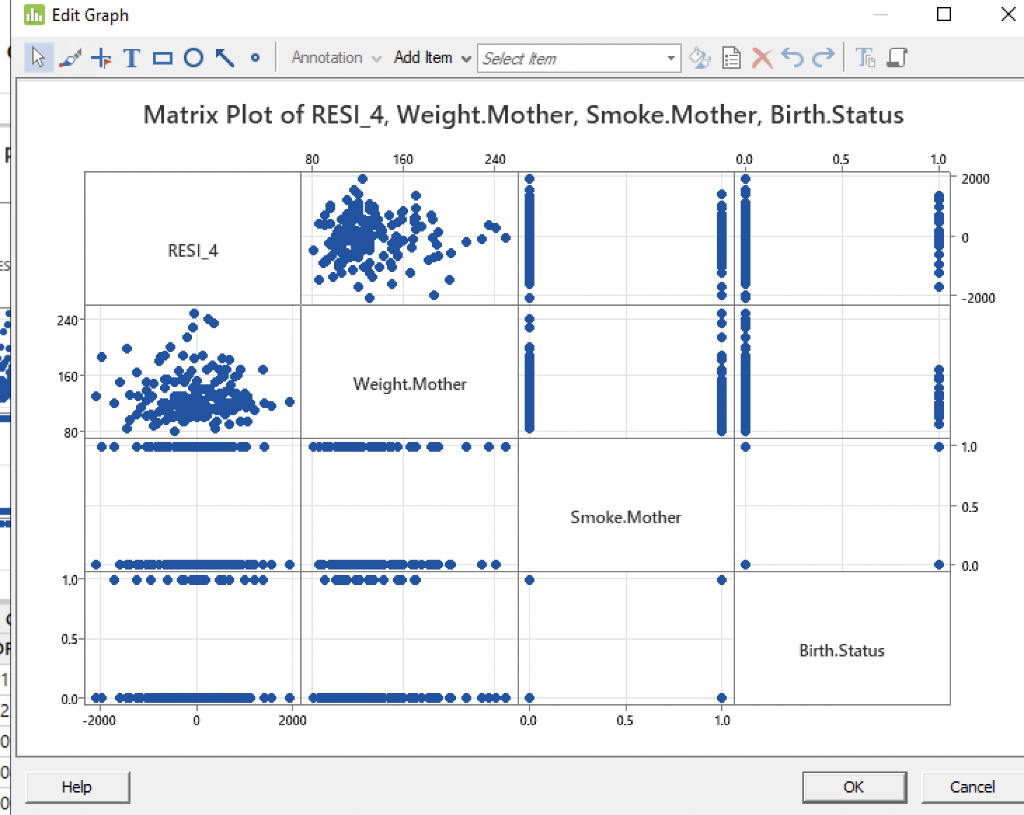Pick the Line annotation tool
This screenshot has height=815, width=1024.
224,57
